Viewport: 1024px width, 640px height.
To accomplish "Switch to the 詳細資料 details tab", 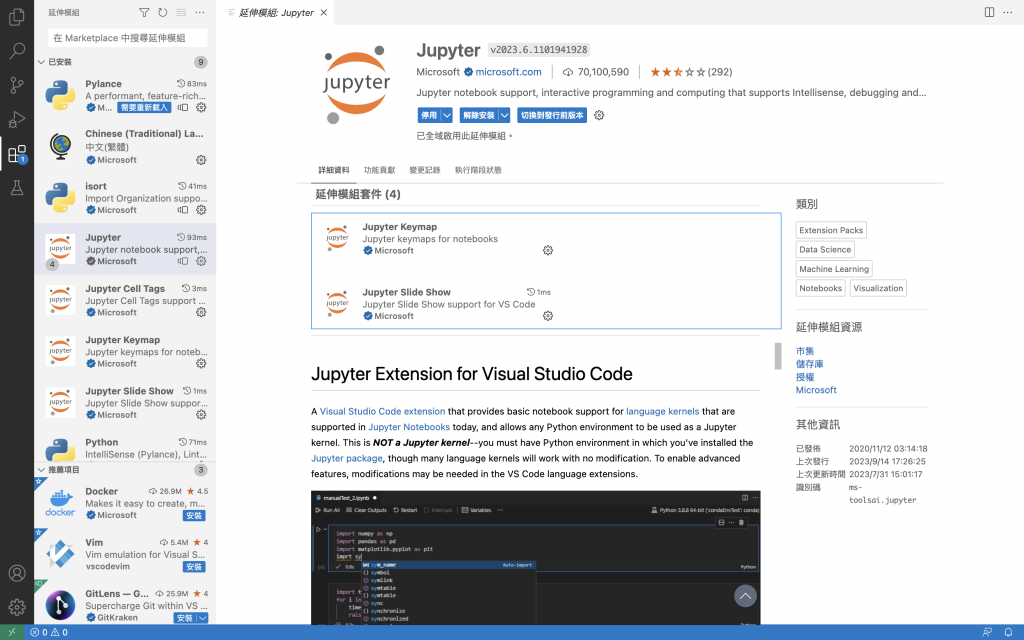I will tap(334, 170).
